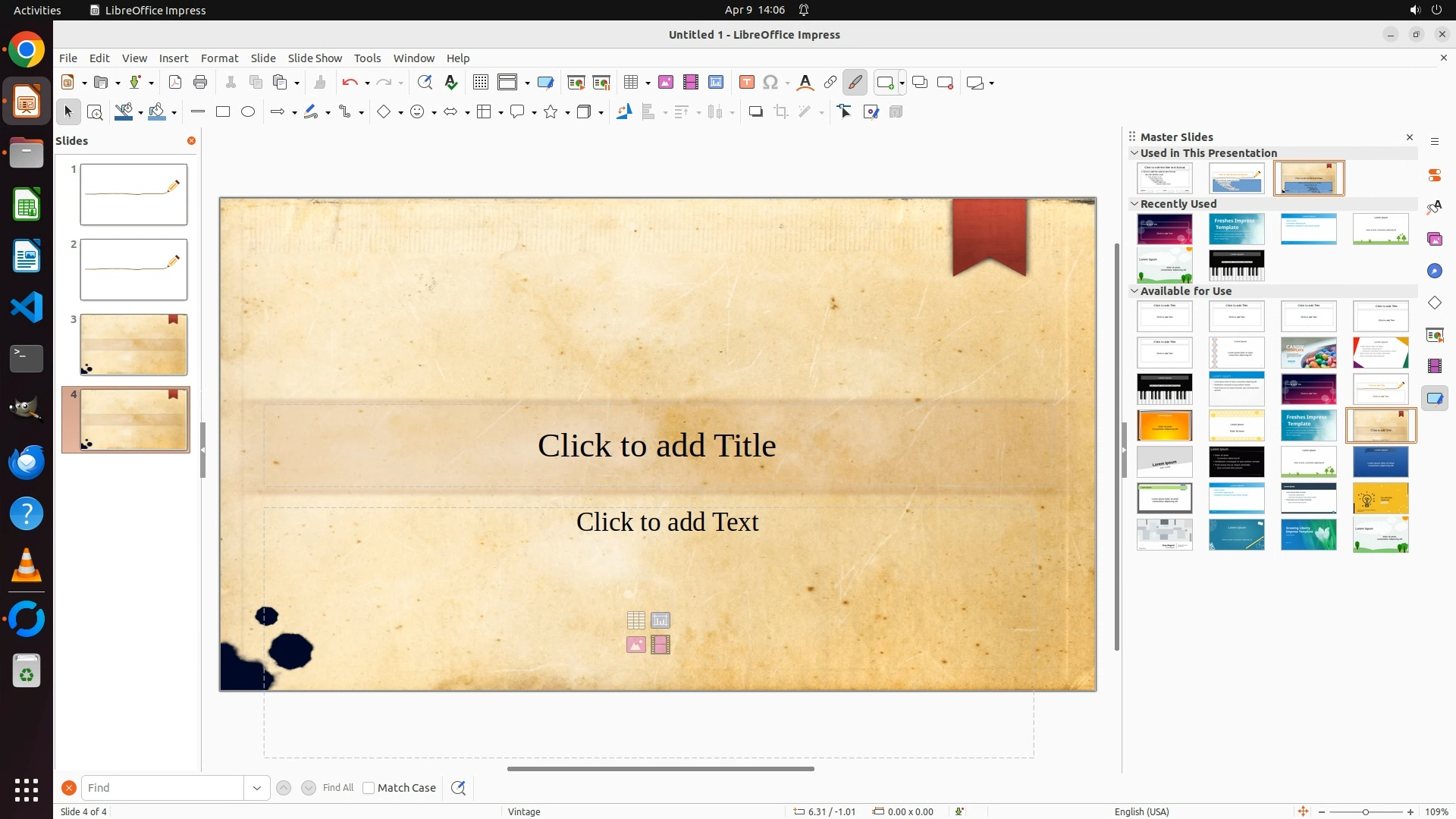
Task: Collapse the Available for Use section
Action: click(x=1135, y=290)
